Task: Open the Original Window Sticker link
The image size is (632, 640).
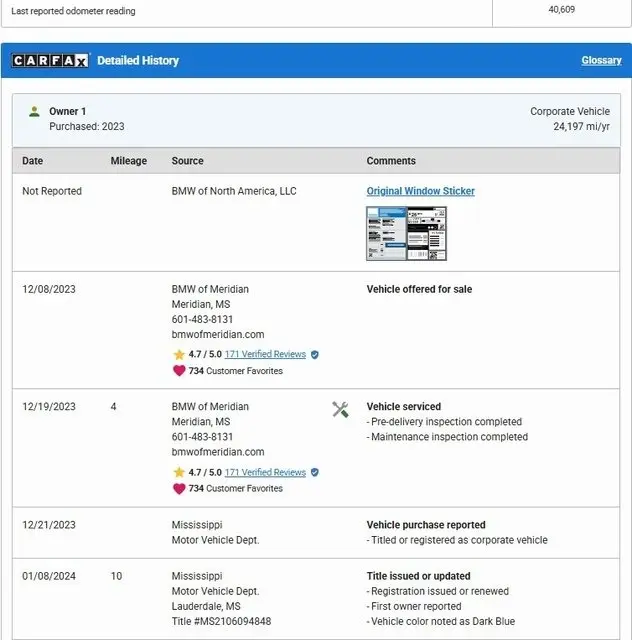Action: point(420,191)
